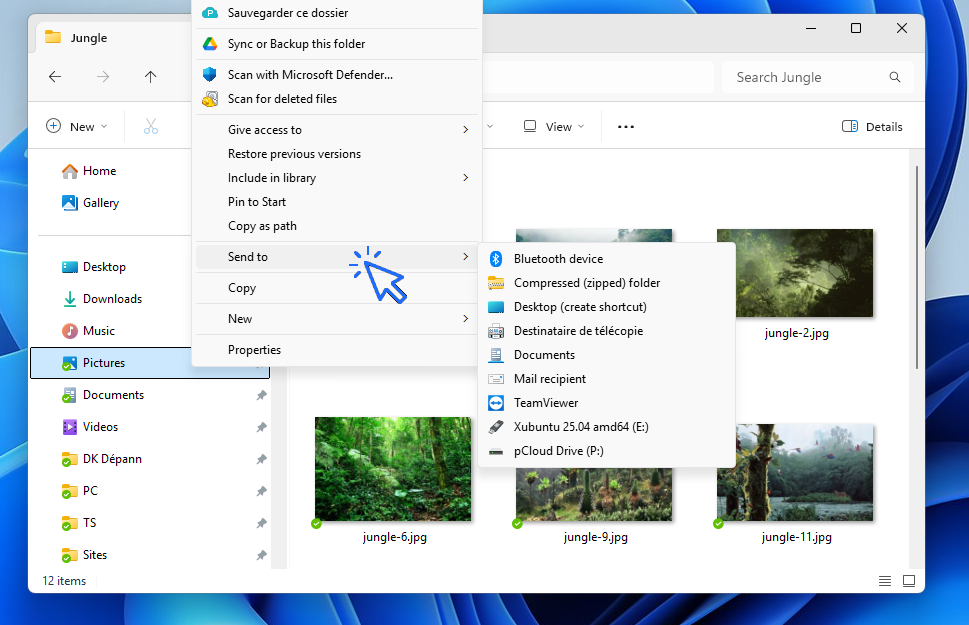The image size is (969, 625).
Task: Click Copy in the context menu
Action: (x=337, y=288)
